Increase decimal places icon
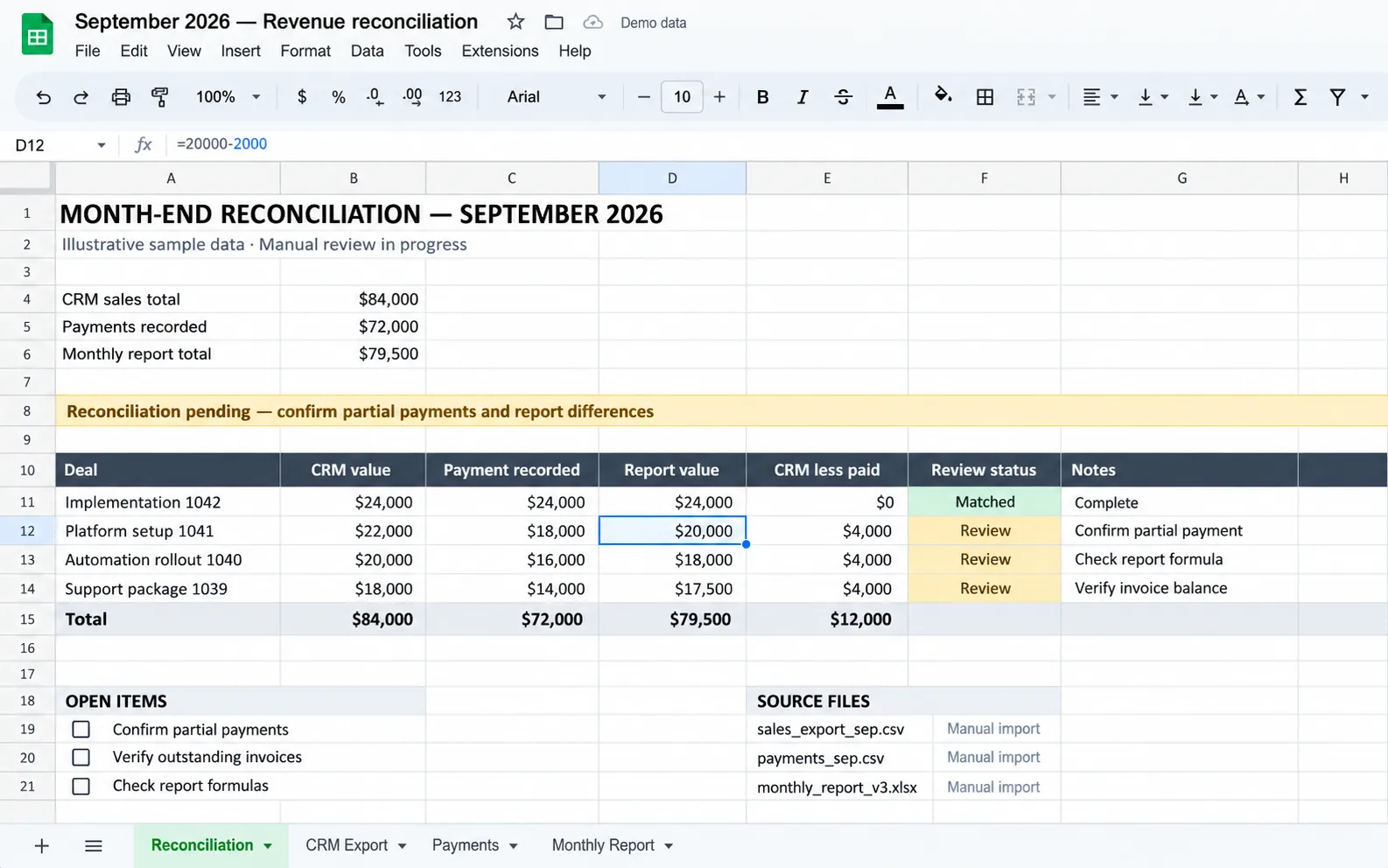Viewport: 1388px width, 868px height. pos(412,97)
